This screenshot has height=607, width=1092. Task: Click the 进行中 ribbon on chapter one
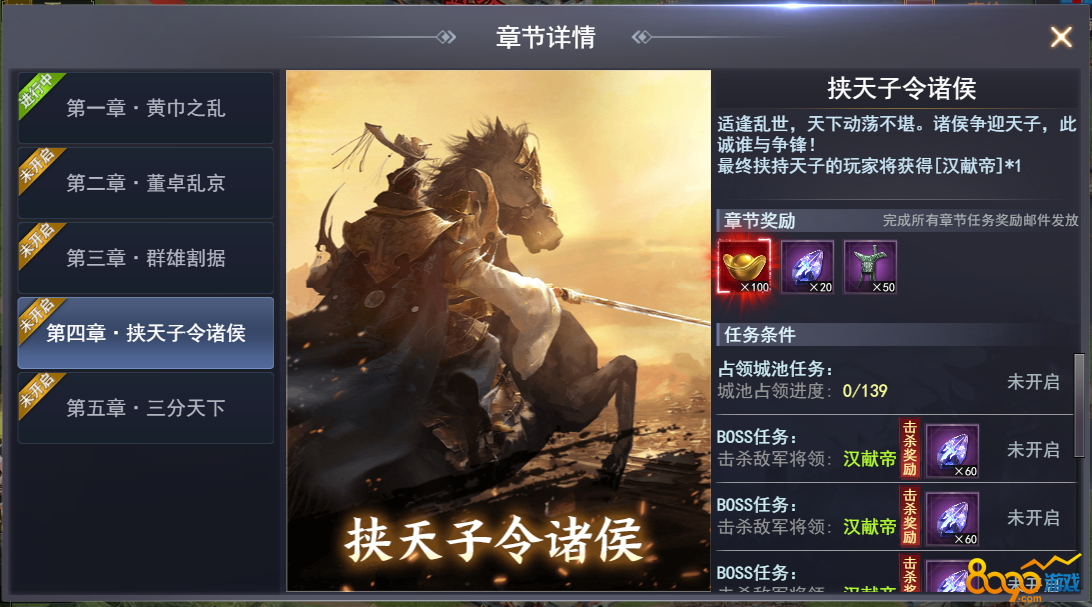coord(38,93)
